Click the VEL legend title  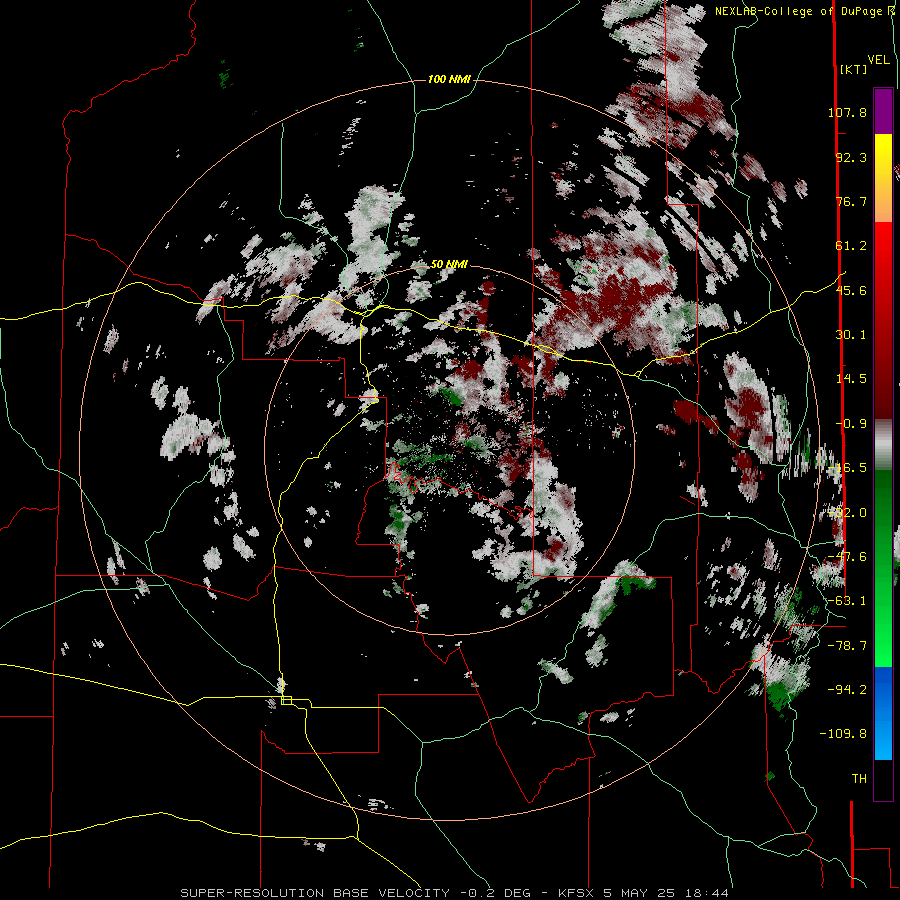878,60
